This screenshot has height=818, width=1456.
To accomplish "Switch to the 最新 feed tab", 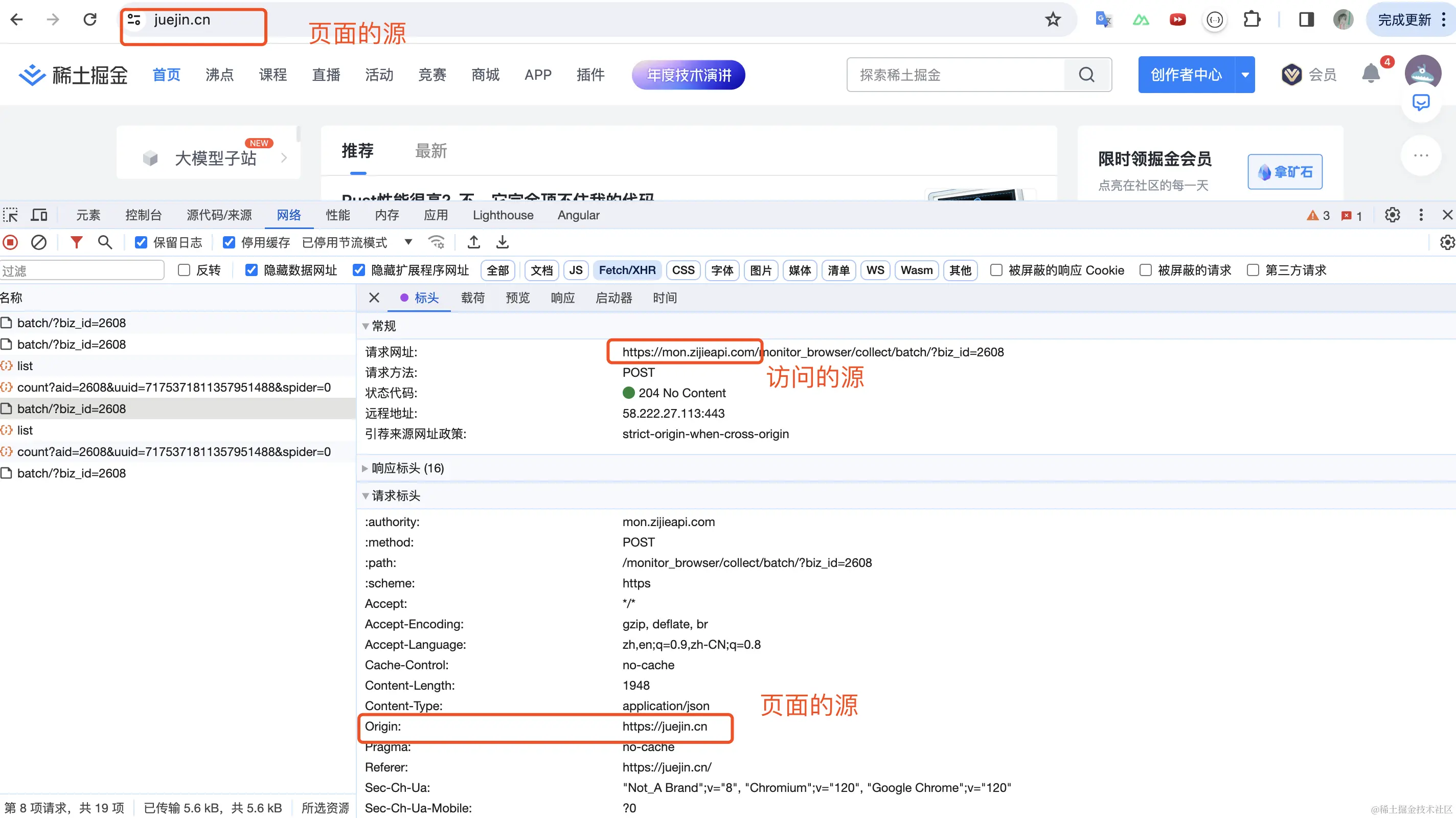I will [x=430, y=151].
